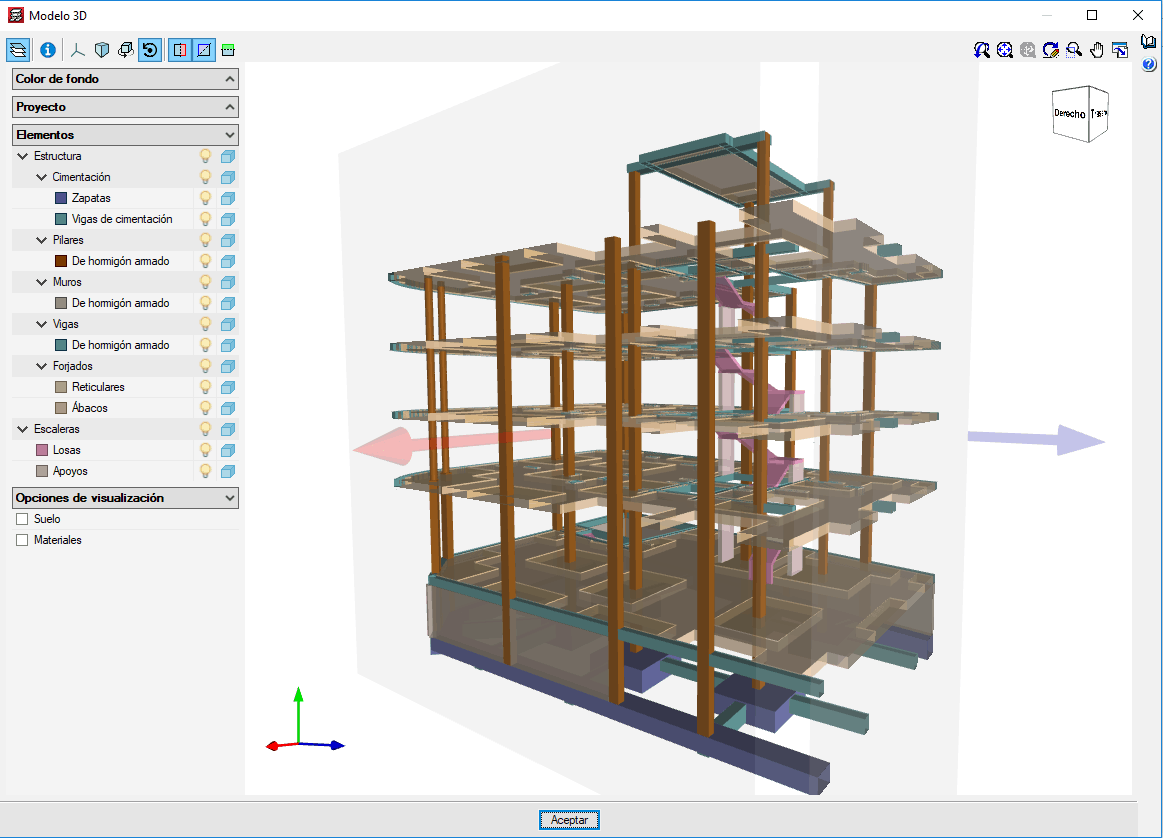Viewport: 1163px width, 838px height.
Task: Click the blue section plane arrow handle
Action: (1079, 441)
